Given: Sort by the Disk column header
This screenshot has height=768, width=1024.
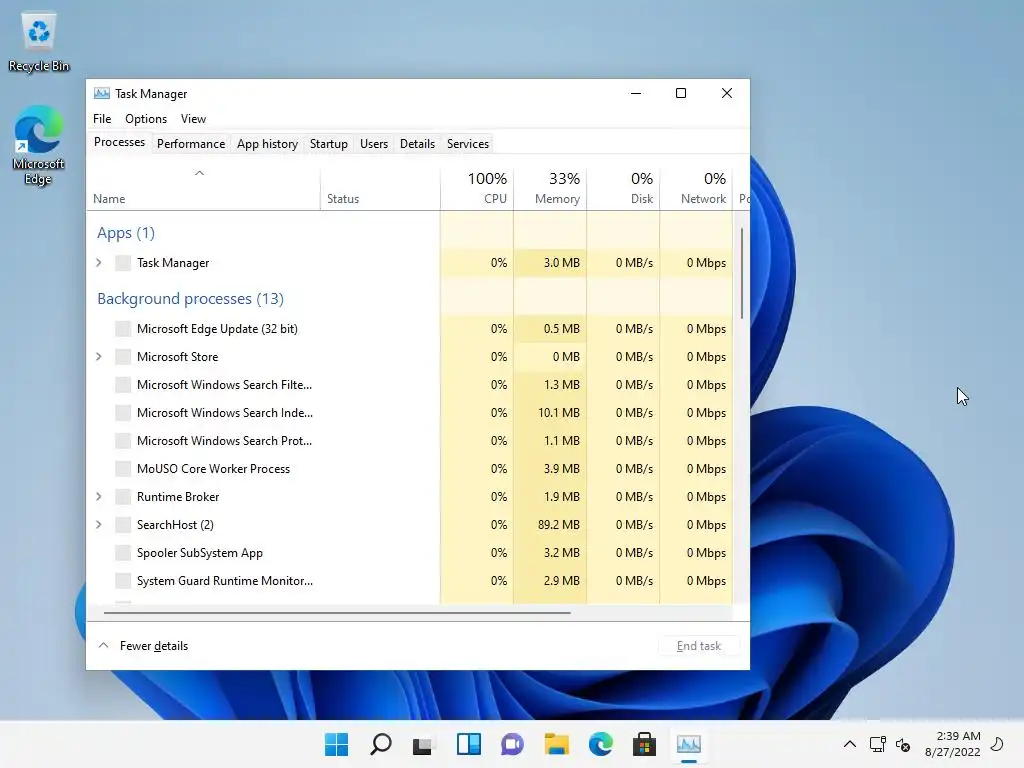Looking at the screenshot, I should 623,189.
